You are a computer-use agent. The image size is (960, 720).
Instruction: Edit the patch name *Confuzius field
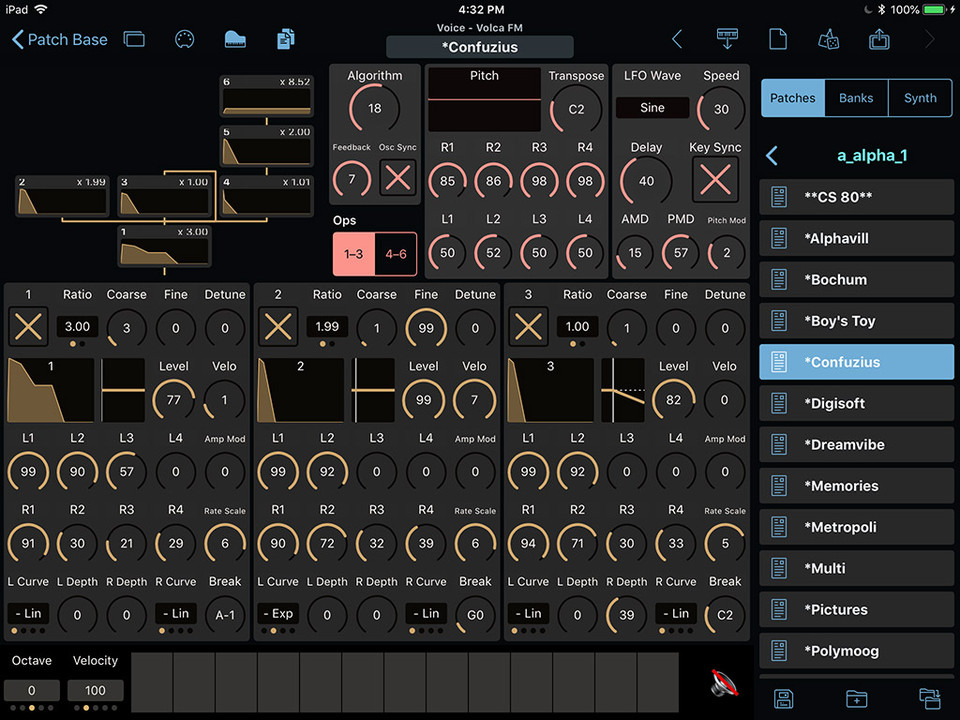pos(479,47)
